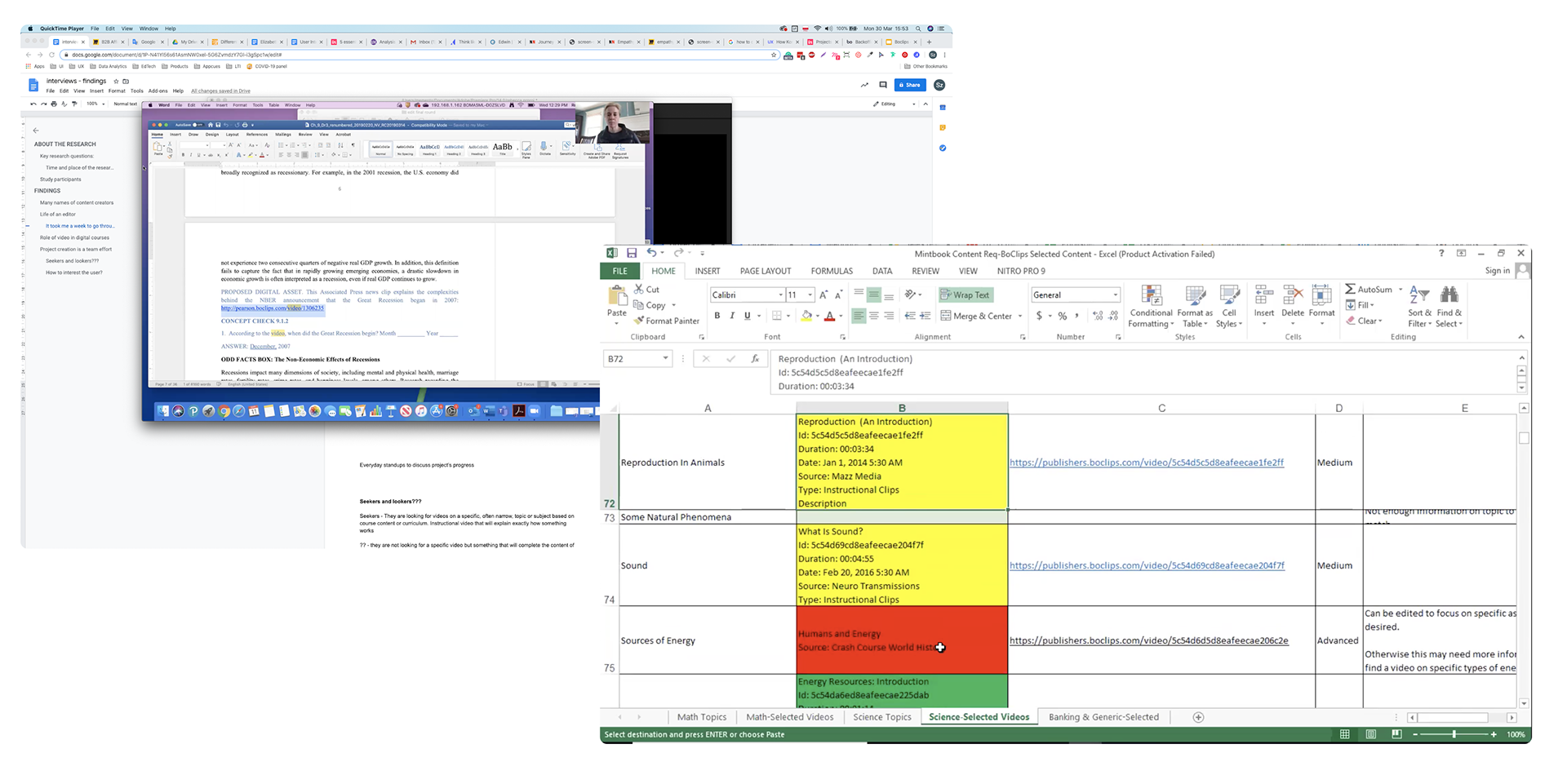Viewport: 1567px width, 784px height.
Task: Print the Google Docs document
Action: coord(54,104)
